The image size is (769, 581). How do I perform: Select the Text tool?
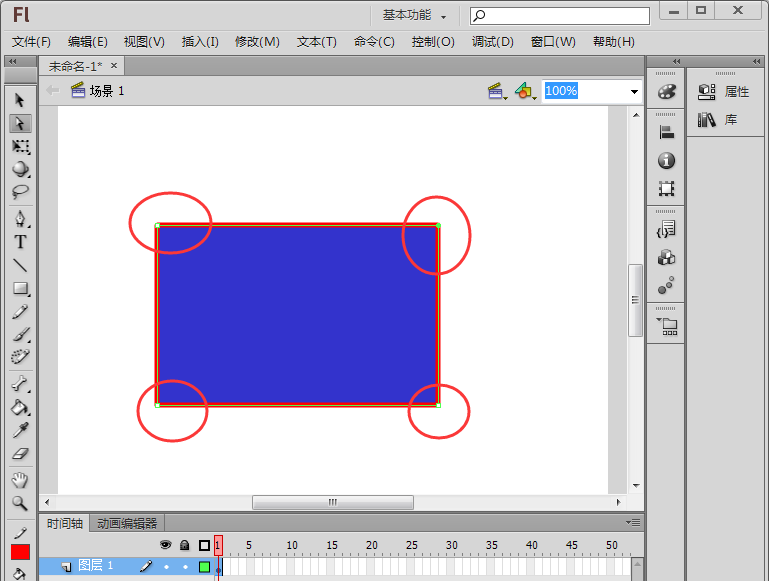pos(20,242)
